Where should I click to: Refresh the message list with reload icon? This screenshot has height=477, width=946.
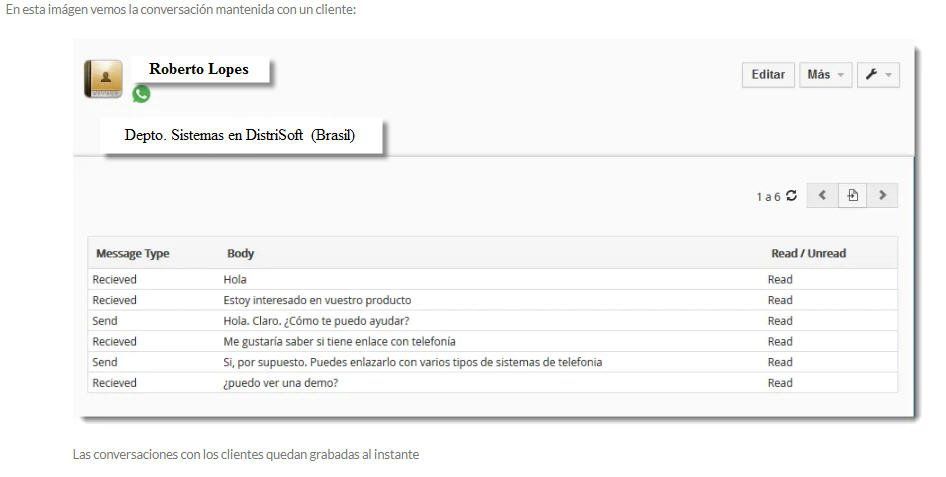pyautogui.click(x=792, y=195)
